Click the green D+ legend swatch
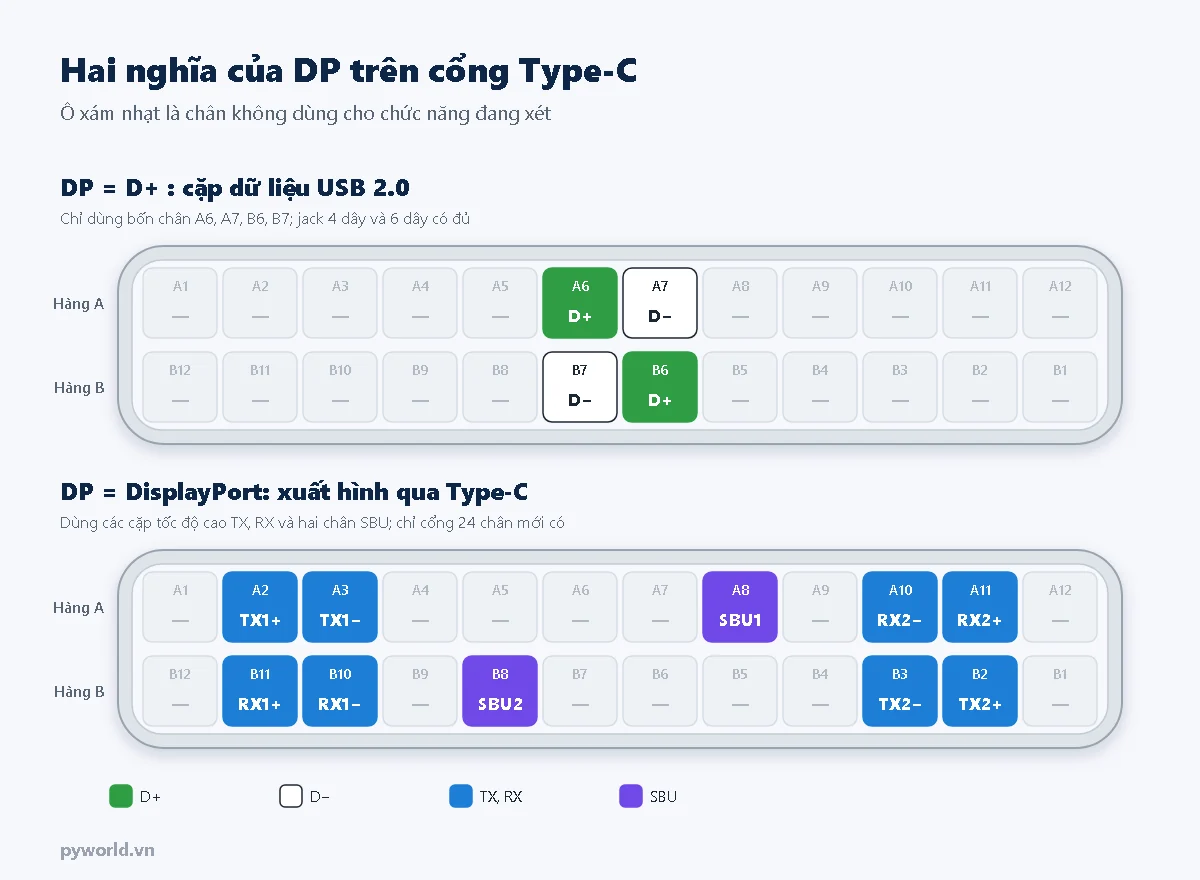The image size is (1200, 880). coord(121,796)
